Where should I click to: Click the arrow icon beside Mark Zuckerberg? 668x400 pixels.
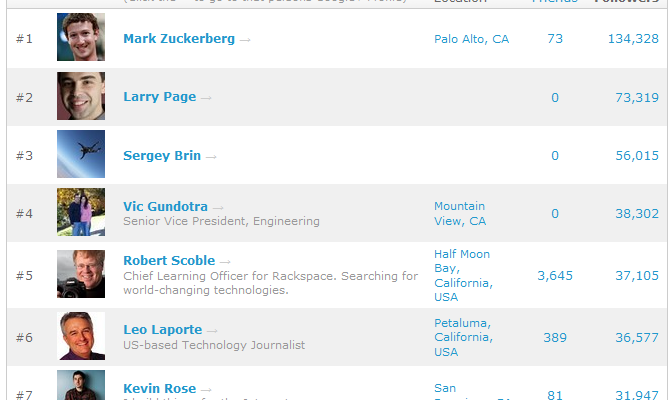click(x=245, y=39)
